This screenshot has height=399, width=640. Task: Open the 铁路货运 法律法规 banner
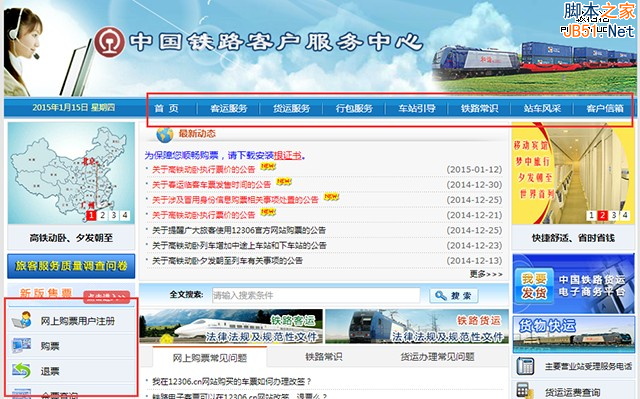coord(416,326)
